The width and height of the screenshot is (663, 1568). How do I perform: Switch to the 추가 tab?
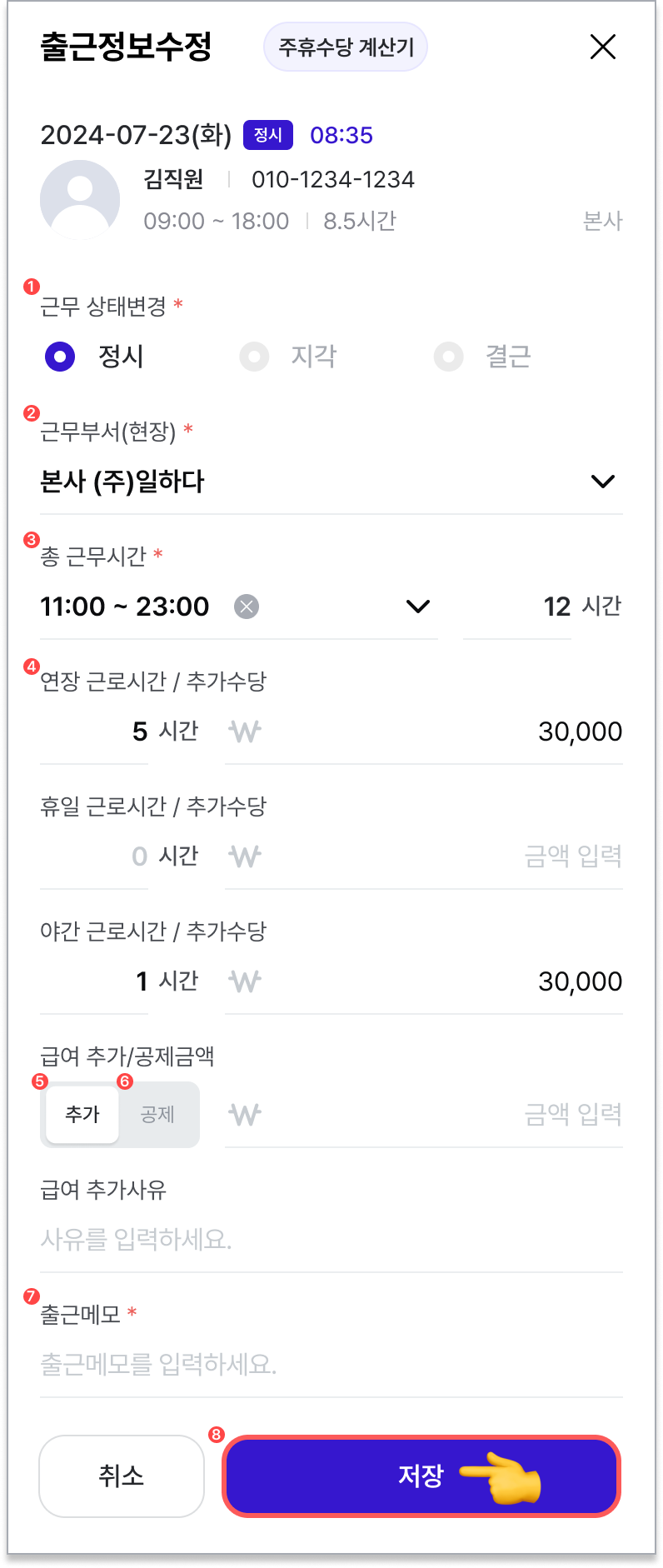82,1115
